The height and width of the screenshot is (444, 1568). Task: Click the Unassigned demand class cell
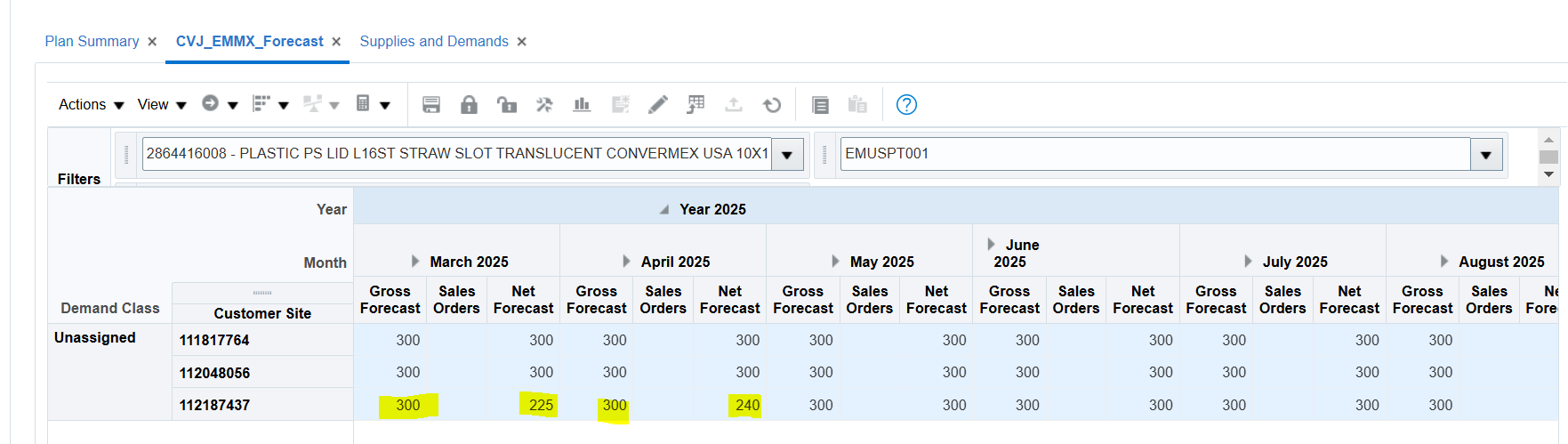click(x=109, y=372)
